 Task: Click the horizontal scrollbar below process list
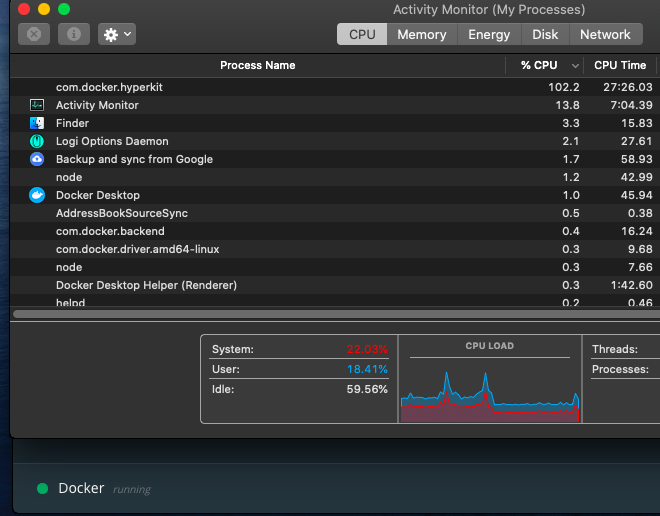point(337,314)
